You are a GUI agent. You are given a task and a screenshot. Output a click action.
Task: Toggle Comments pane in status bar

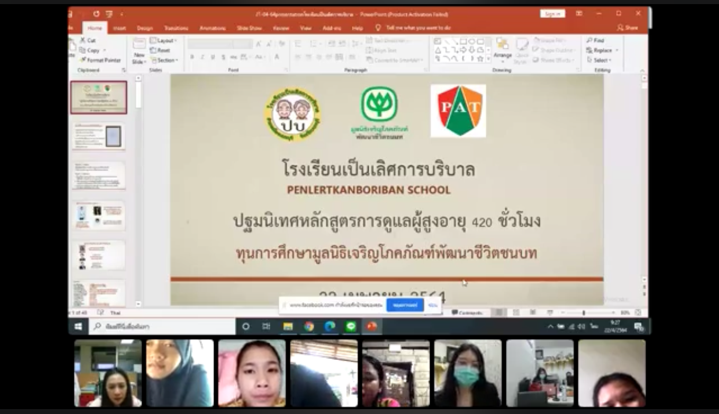pos(467,313)
